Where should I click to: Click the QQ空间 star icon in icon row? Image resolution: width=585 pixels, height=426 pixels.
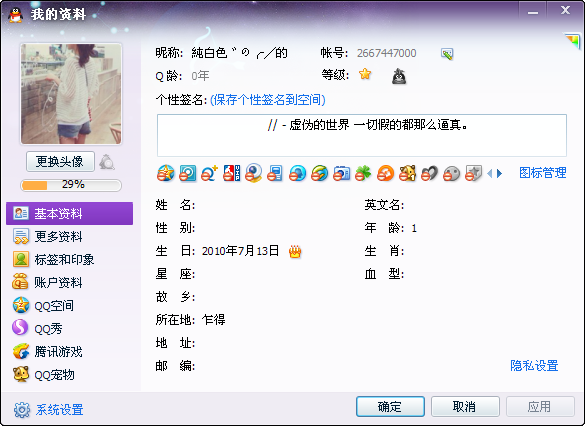pyautogui.click(x=165, y=173)
